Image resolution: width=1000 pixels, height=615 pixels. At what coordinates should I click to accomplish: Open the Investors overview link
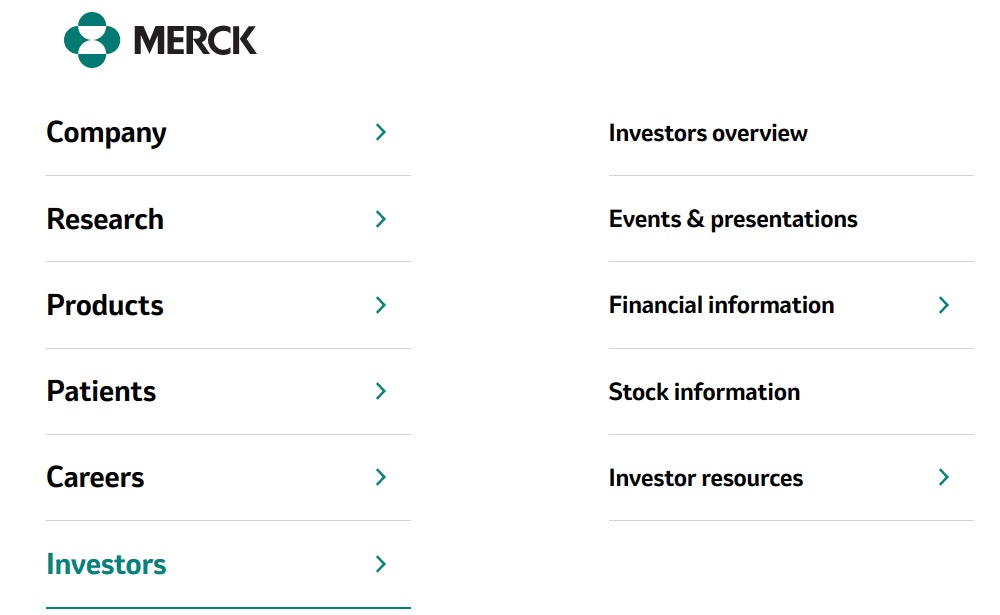[708, 133]
